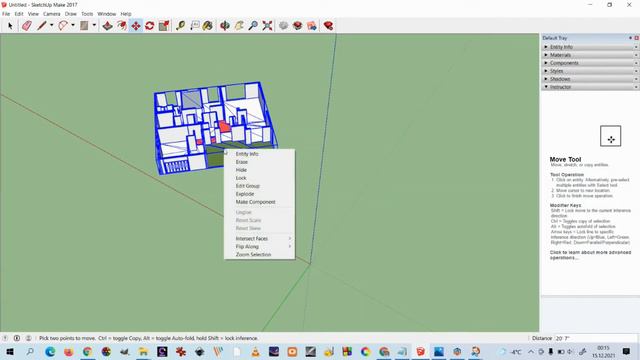Activate the Pan hand tool
The image size is (640, 360).
tap(239, 26)
